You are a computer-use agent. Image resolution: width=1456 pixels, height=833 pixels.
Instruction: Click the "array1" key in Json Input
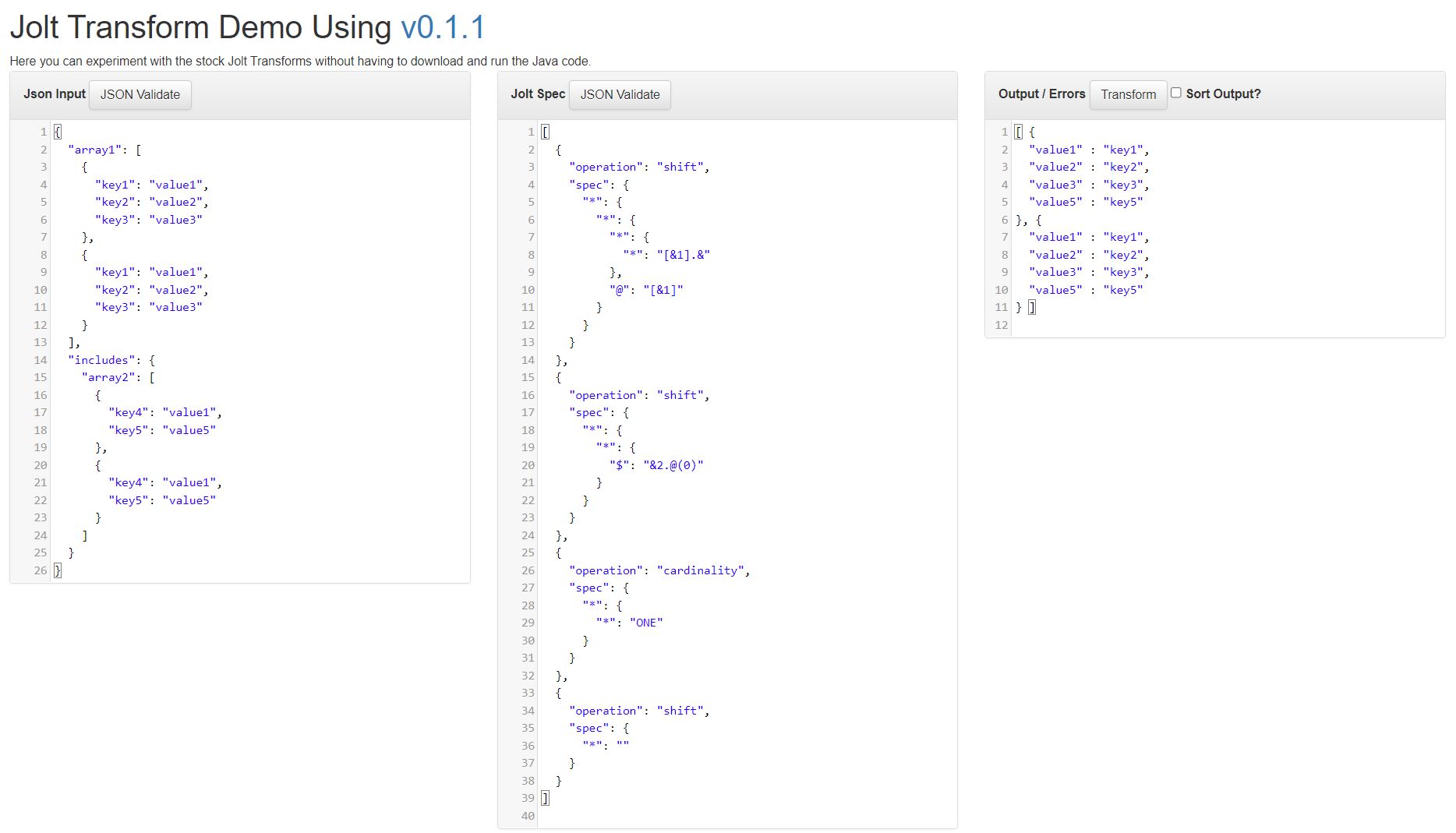click(95, 150)
